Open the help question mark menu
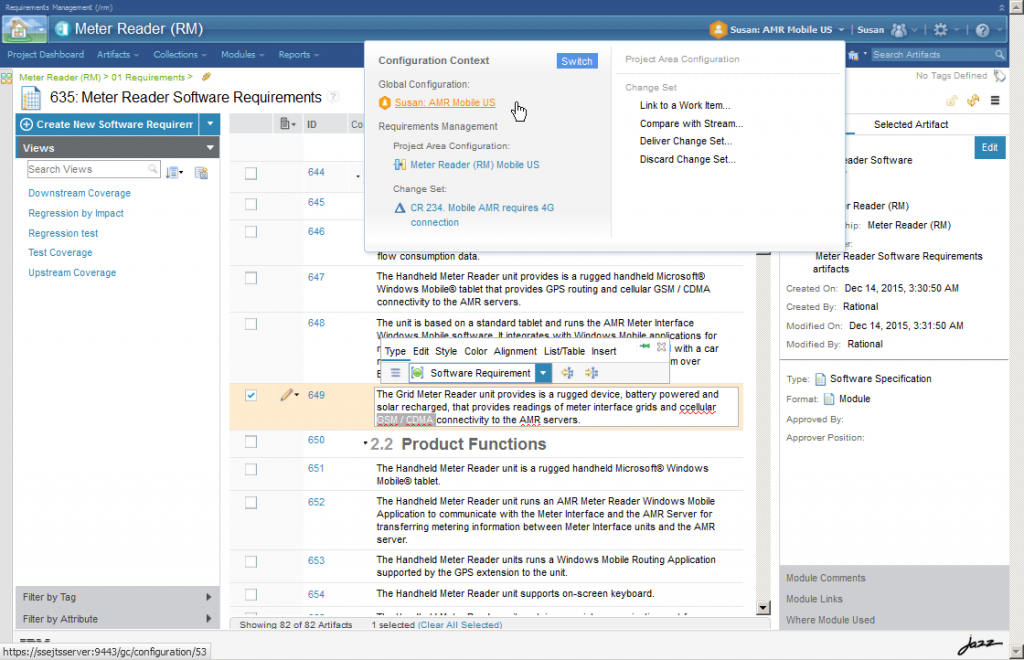 point(982,30)
